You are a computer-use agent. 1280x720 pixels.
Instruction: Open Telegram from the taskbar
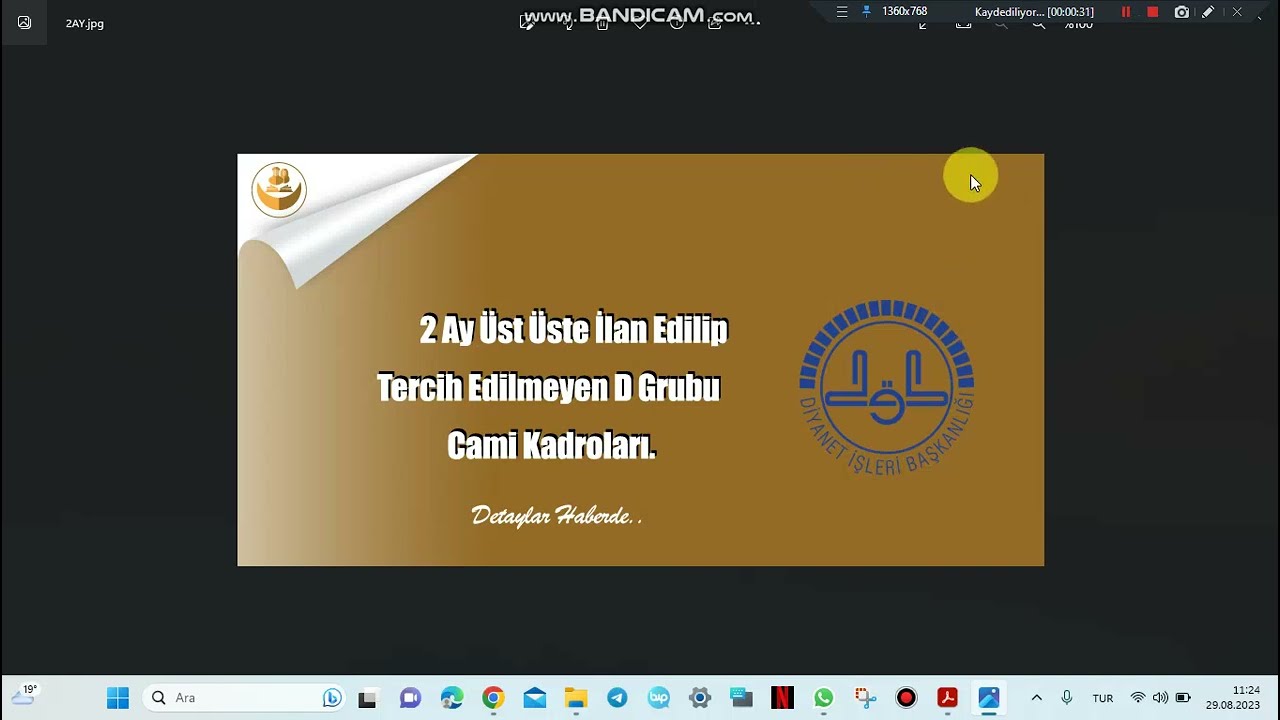pos(617,698)
